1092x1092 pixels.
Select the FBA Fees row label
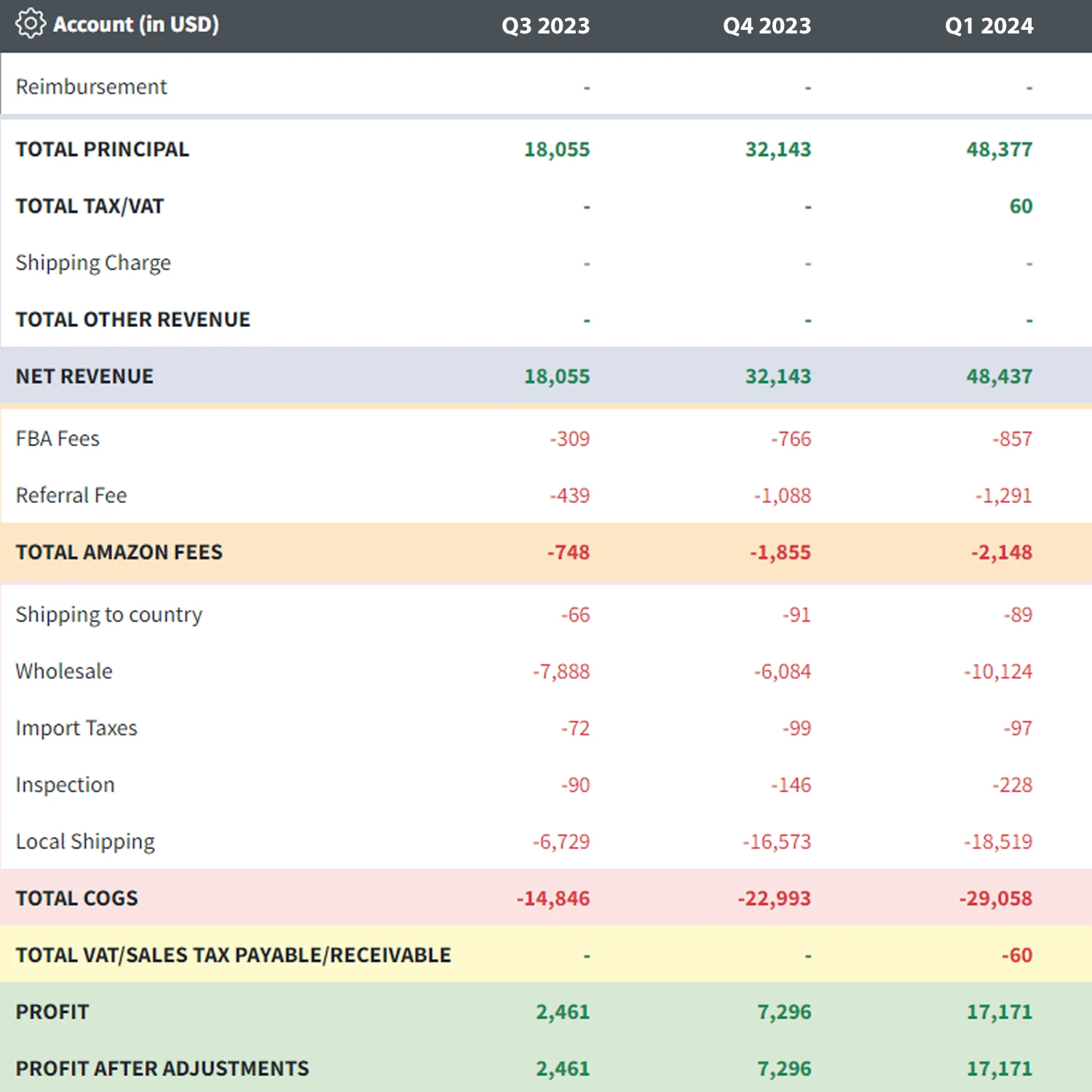(58, 438)
